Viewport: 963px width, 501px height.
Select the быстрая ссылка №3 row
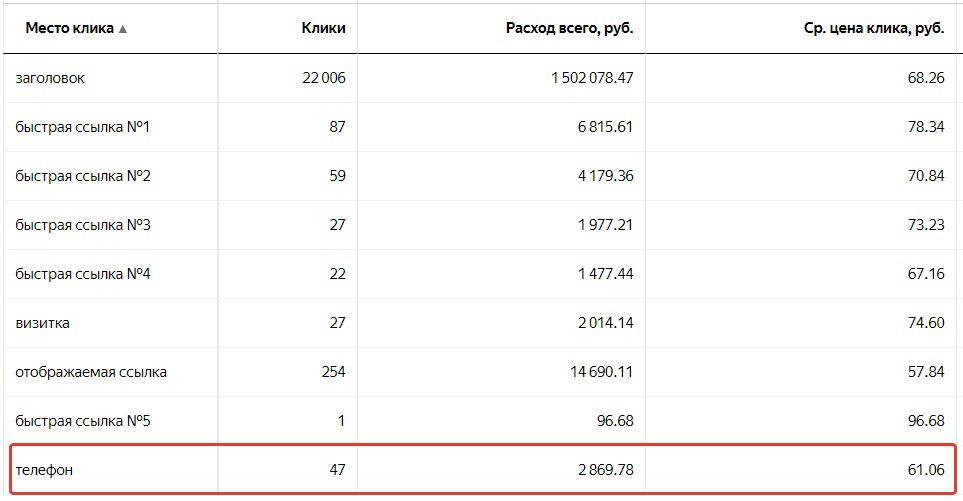click(x=83, y=225)
